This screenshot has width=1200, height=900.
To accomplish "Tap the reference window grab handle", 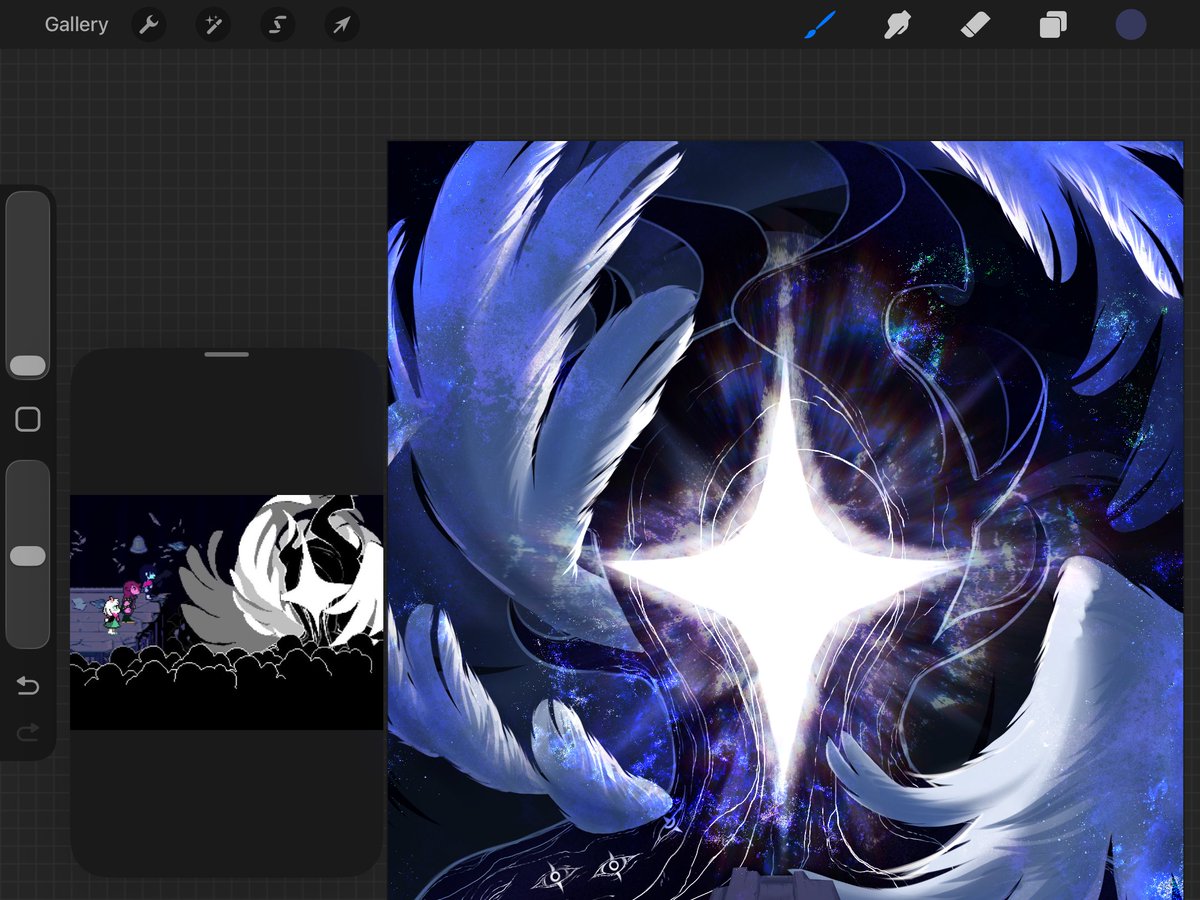I will 227,354.
